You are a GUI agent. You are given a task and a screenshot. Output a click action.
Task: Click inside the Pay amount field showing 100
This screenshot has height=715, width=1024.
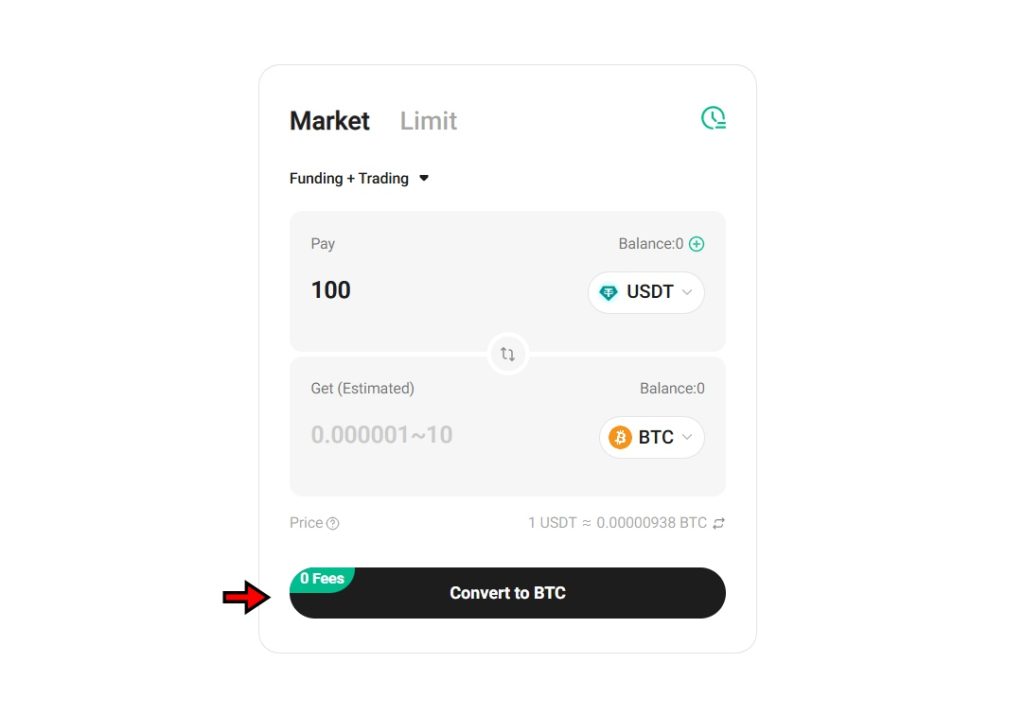[400, 290]
